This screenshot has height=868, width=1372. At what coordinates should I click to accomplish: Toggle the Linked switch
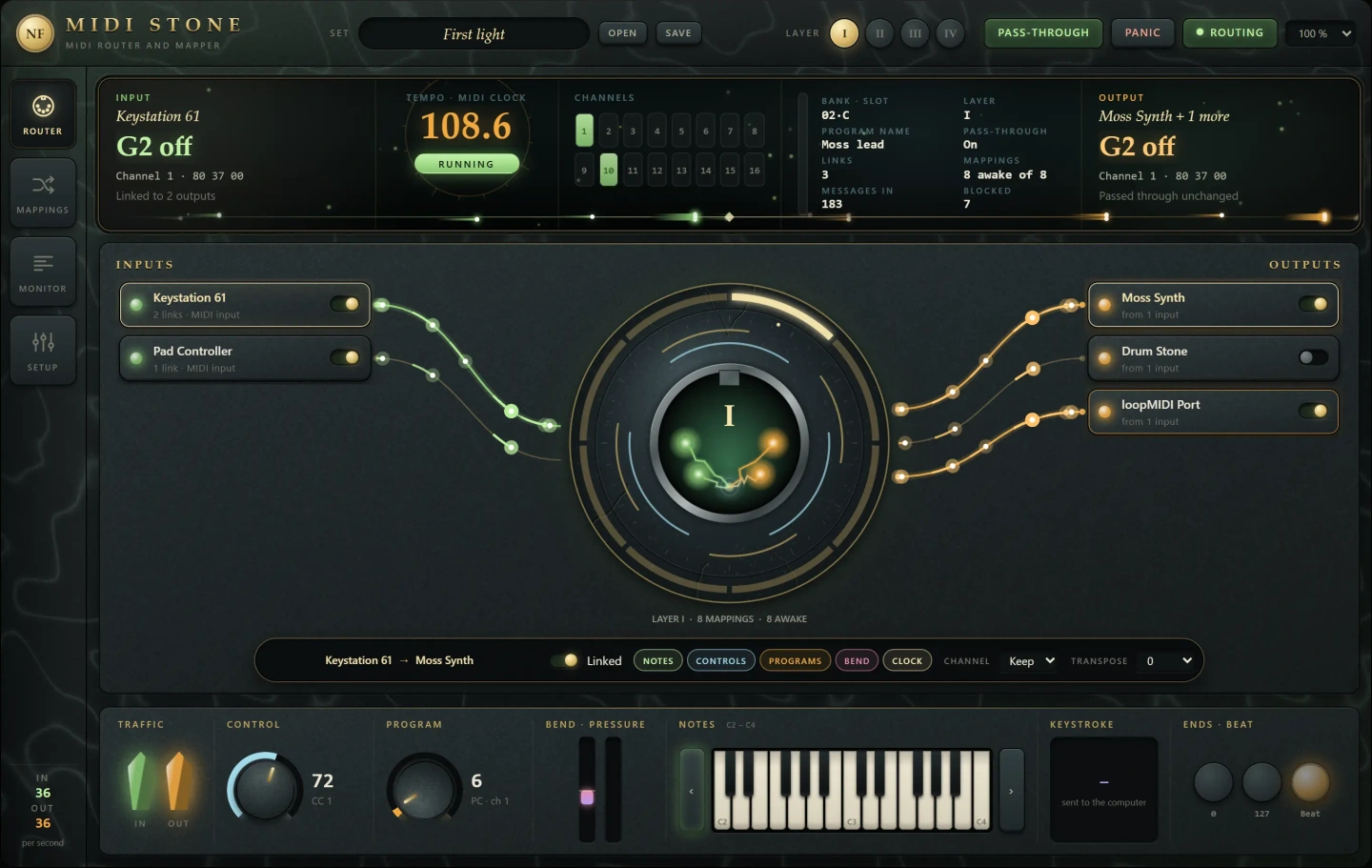tap(565, 660)
